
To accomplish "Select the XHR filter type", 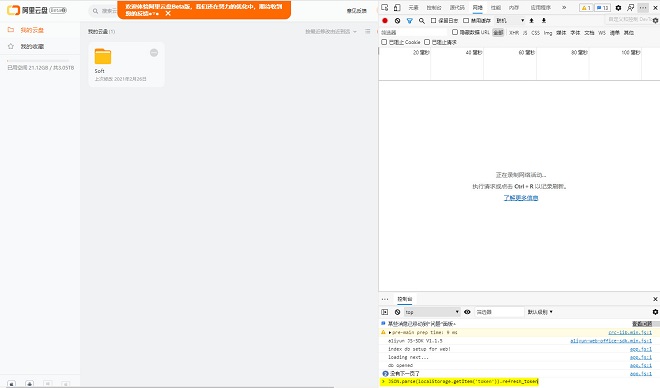I will pyautogui.click(x=514, y=32).
